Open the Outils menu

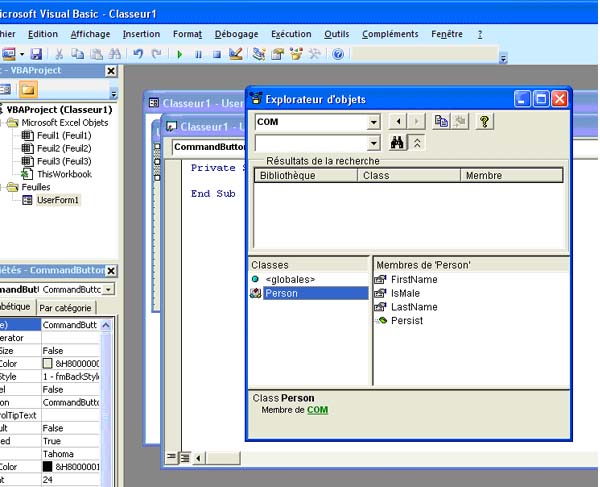337,34
